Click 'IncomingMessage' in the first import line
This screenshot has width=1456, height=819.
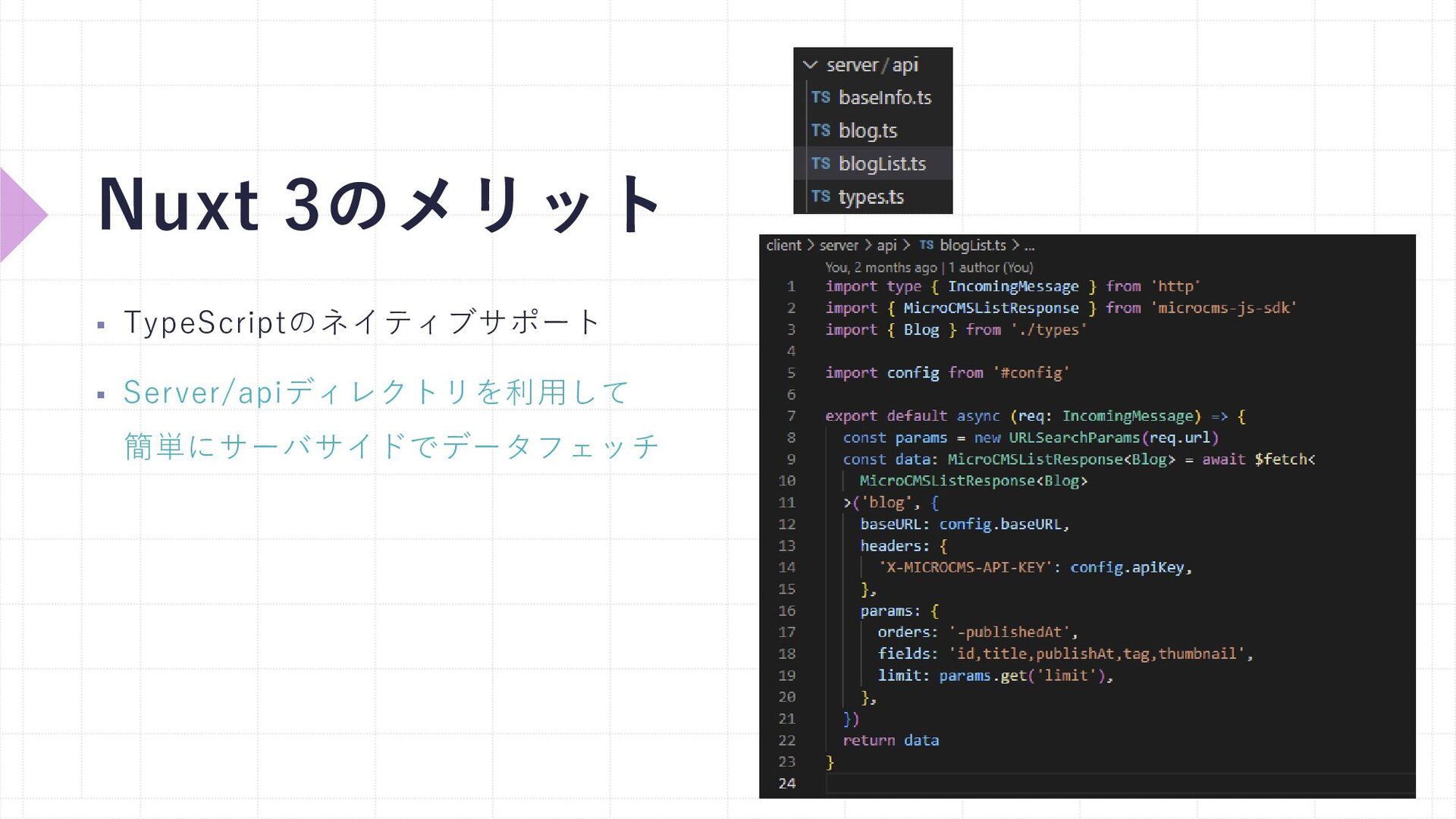(1013, 287)
